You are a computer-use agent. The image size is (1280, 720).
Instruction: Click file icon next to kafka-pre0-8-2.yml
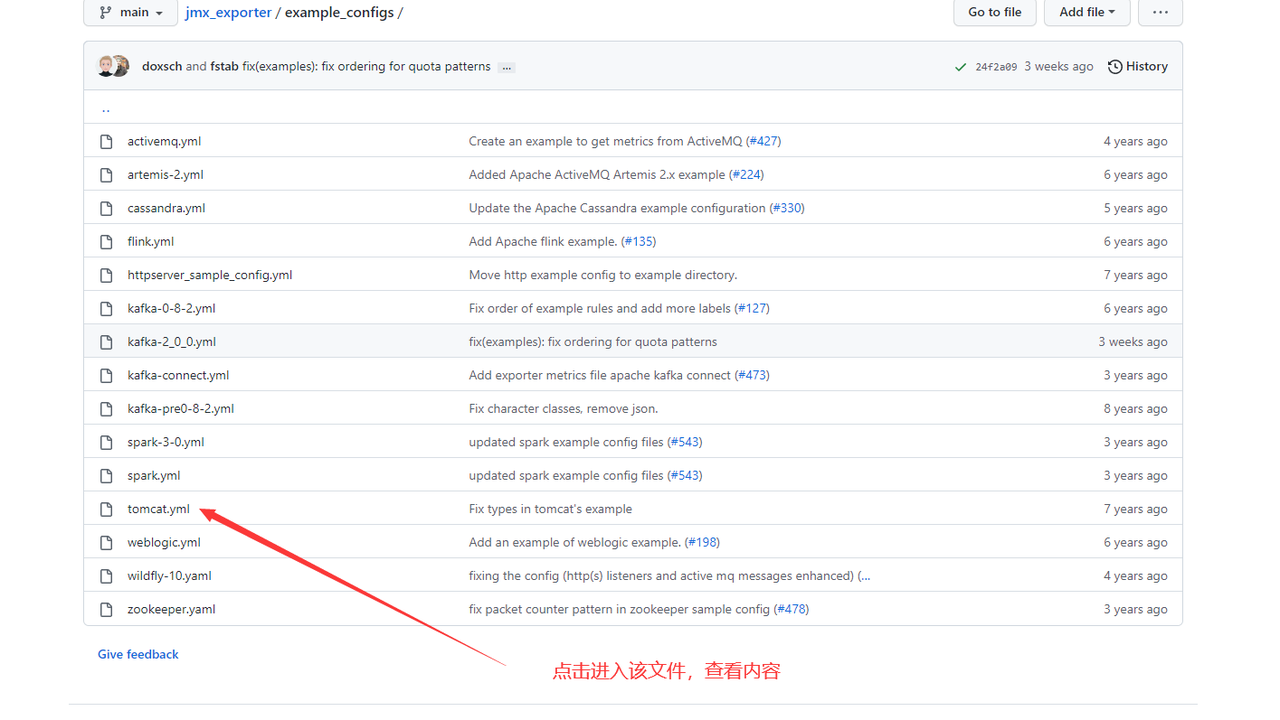pyautogui.click(x=106, y=408)
